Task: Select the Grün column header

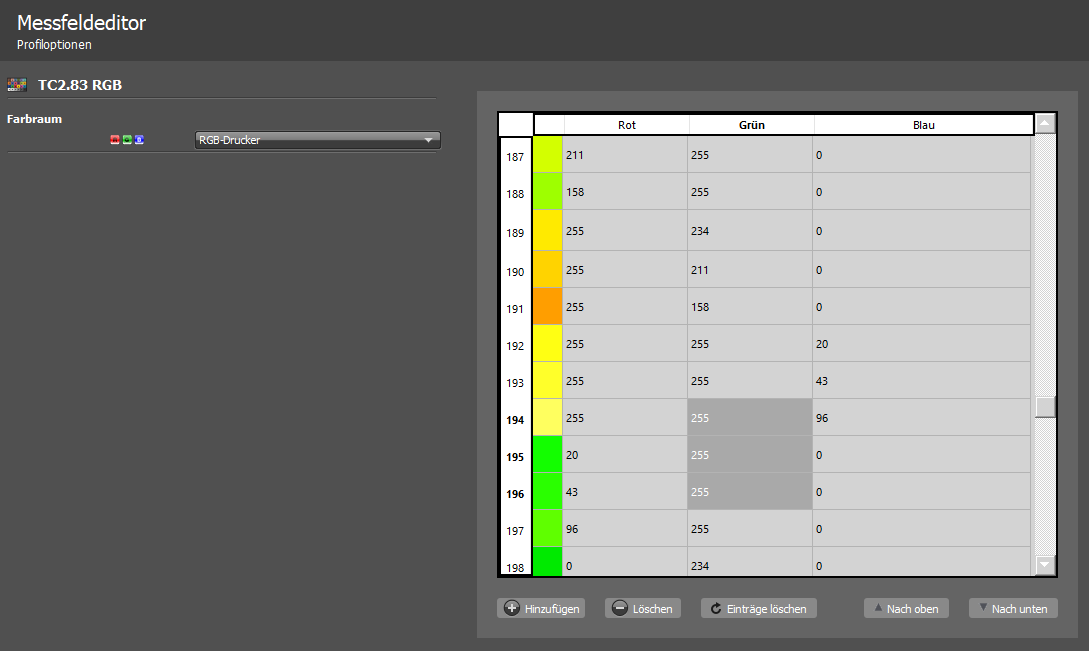Action: click(x=751, y=125)
